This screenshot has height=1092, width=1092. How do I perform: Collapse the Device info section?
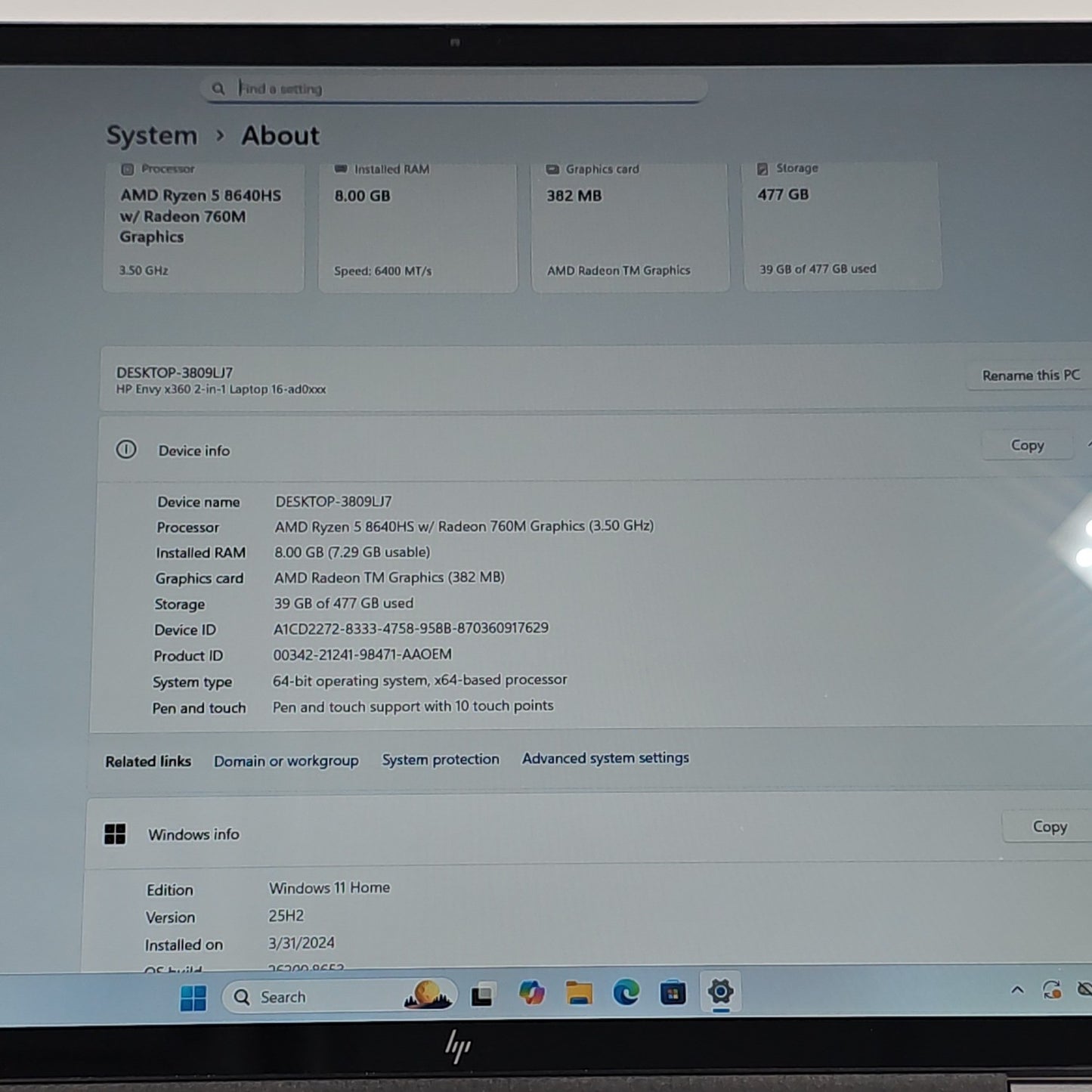(1089, 444)
